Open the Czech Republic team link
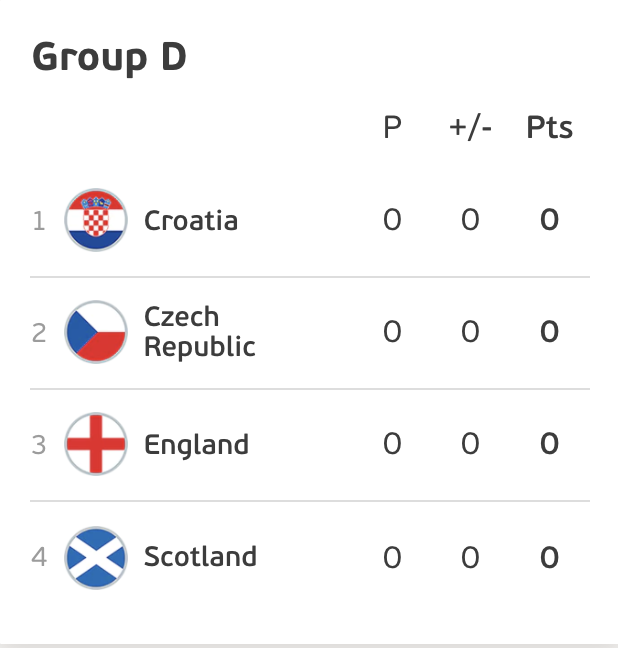 tap(200, 331)
